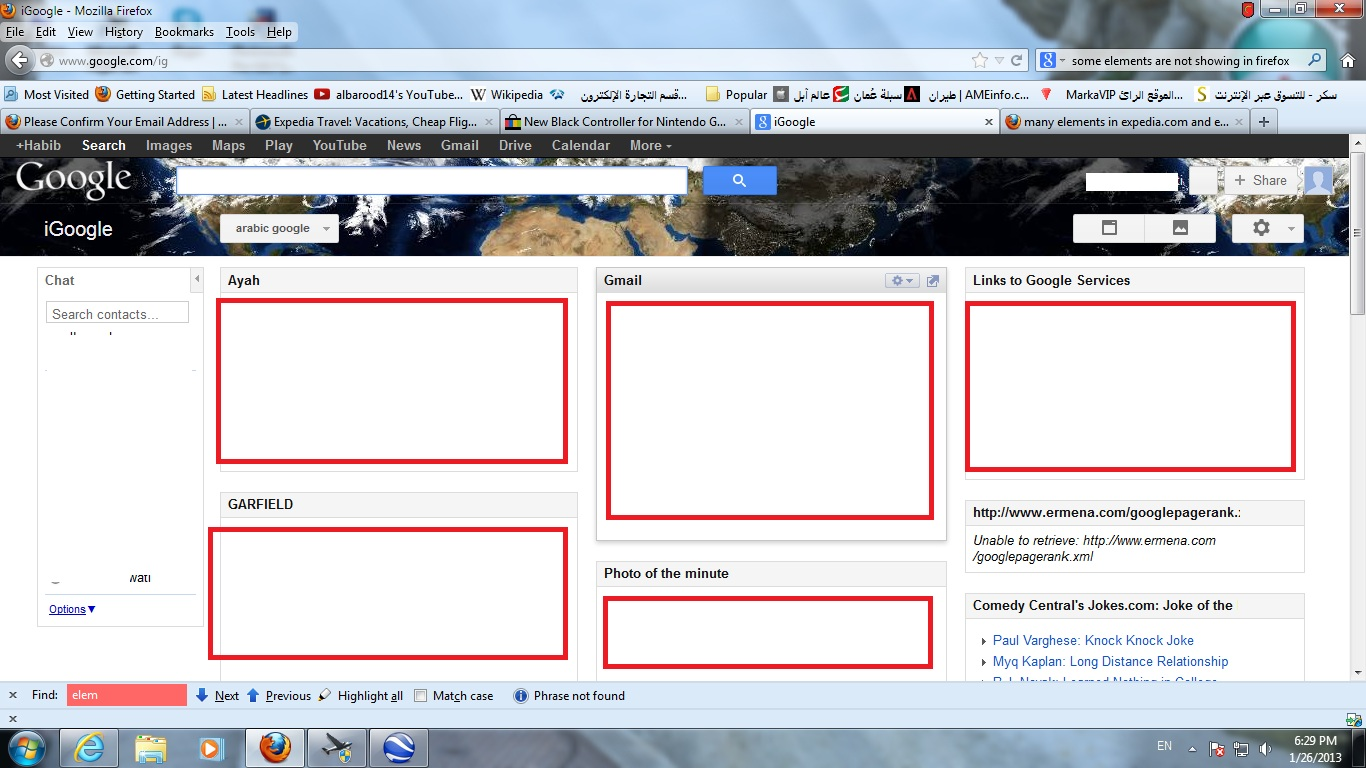Click the airplane application taskbar icon
Viewport: 1366px width, 768px height.
[x=337, y=748]
